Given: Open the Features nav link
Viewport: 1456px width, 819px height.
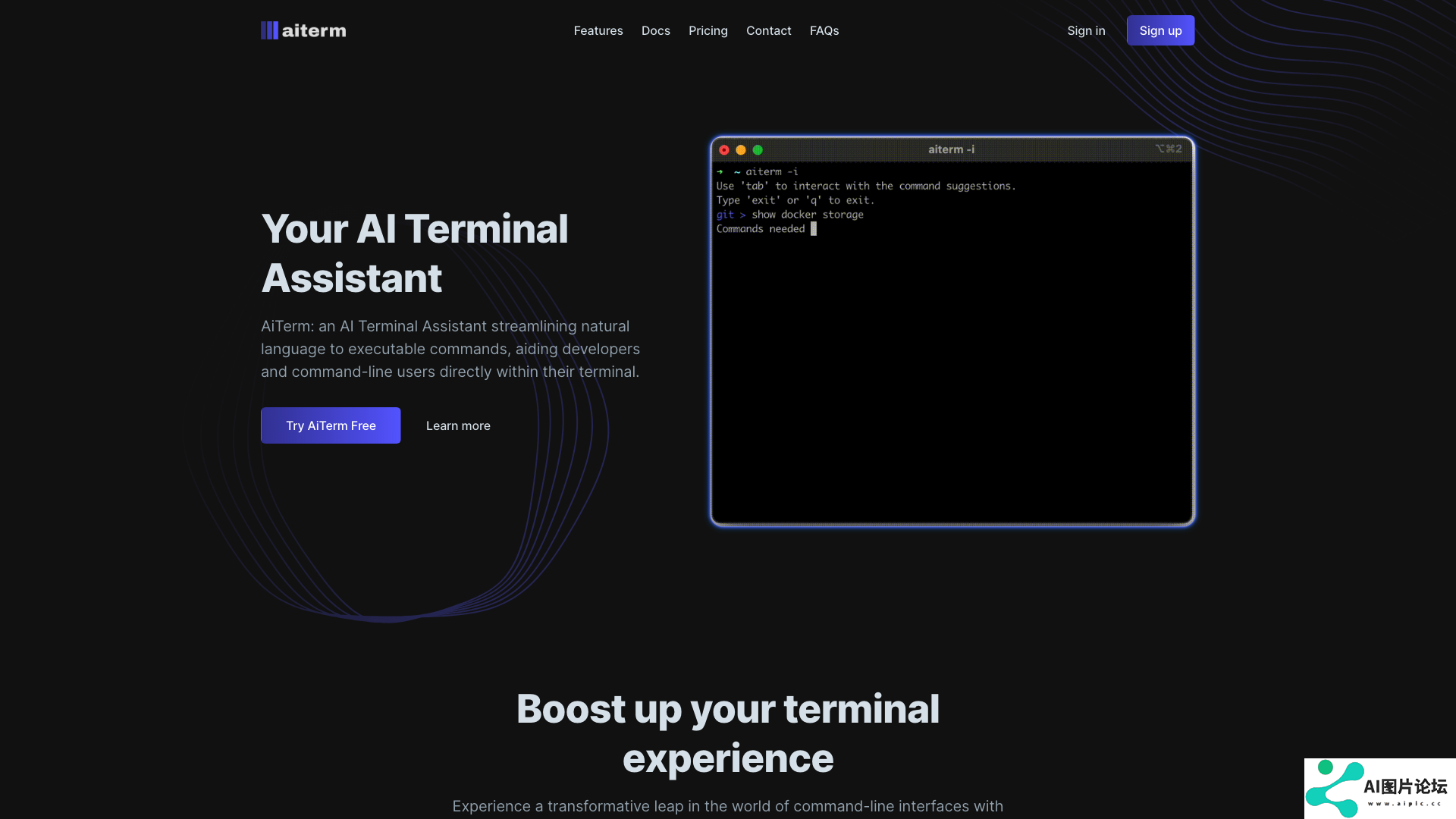Looking at the screenshot, I should [598, 30].
